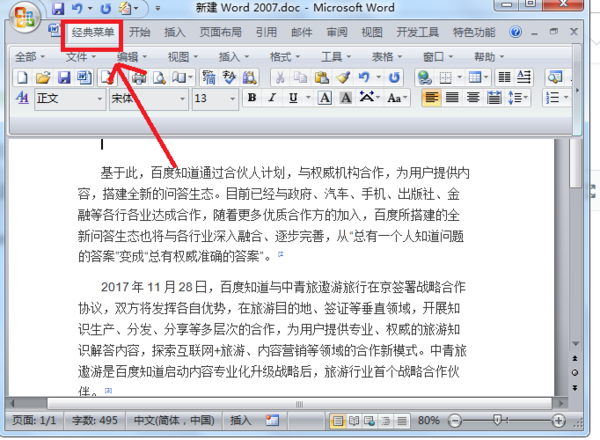
Task: Apply character border icon A
Action: tap(324, 98)
